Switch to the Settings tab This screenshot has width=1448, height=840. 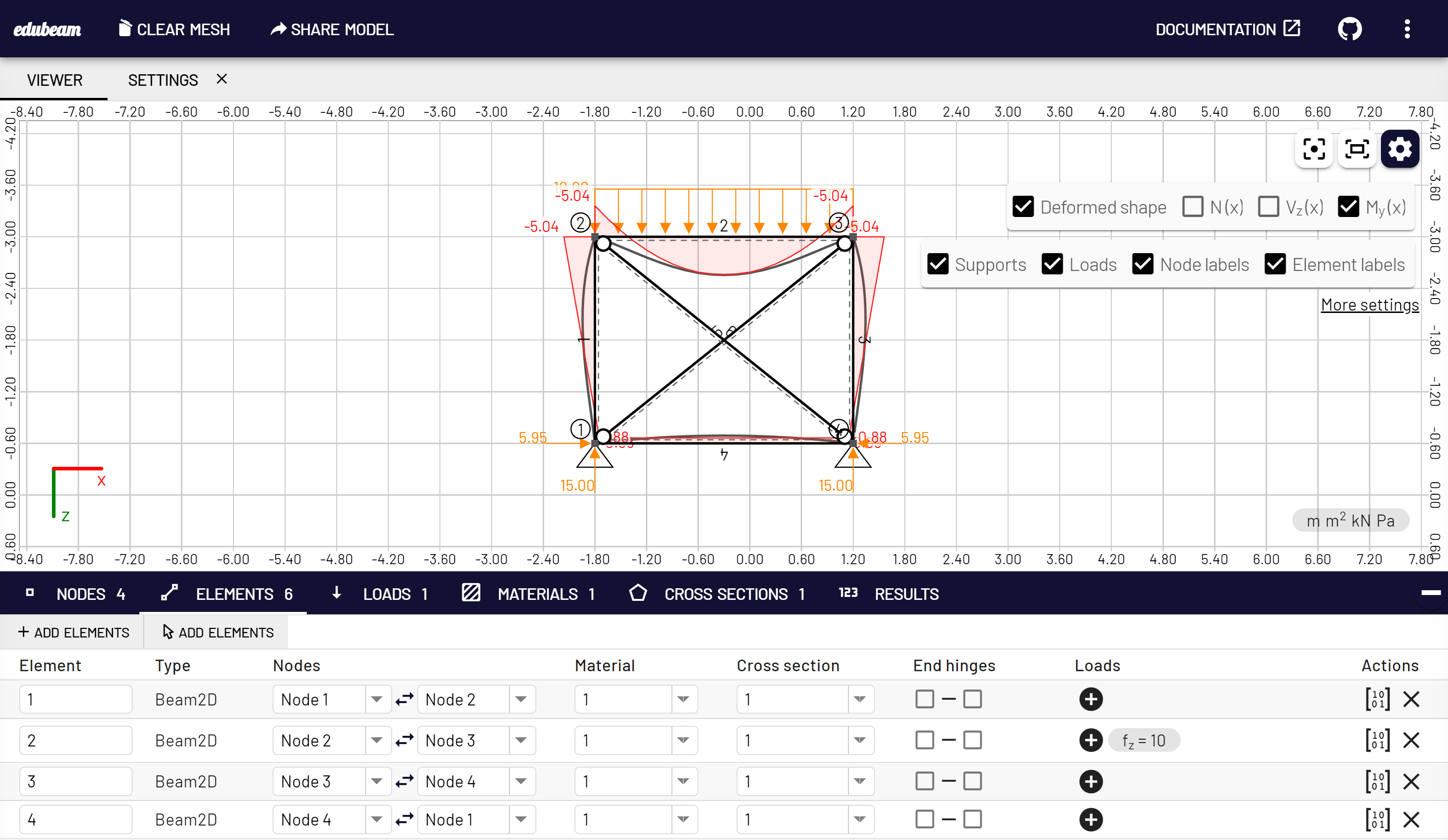163,80
